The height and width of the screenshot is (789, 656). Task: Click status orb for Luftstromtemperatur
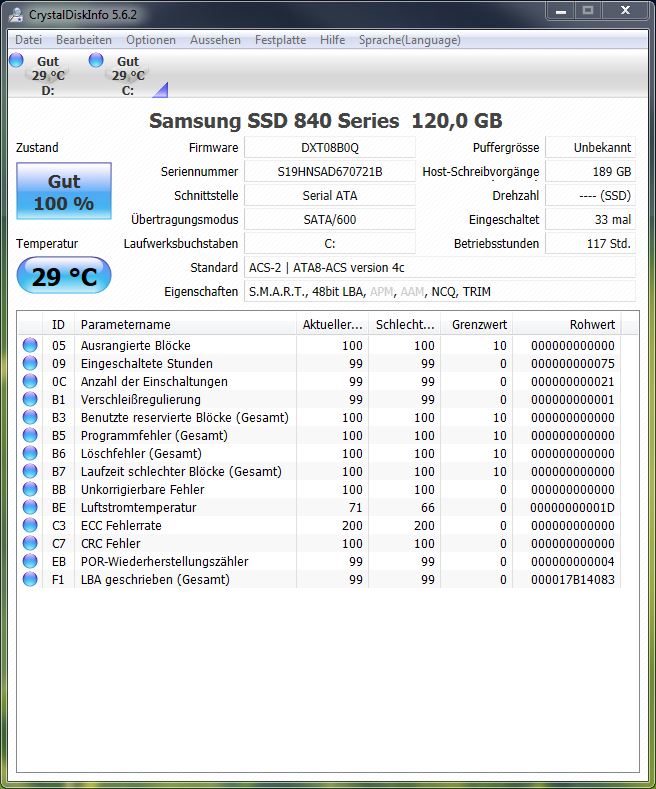tap(30, 507)
